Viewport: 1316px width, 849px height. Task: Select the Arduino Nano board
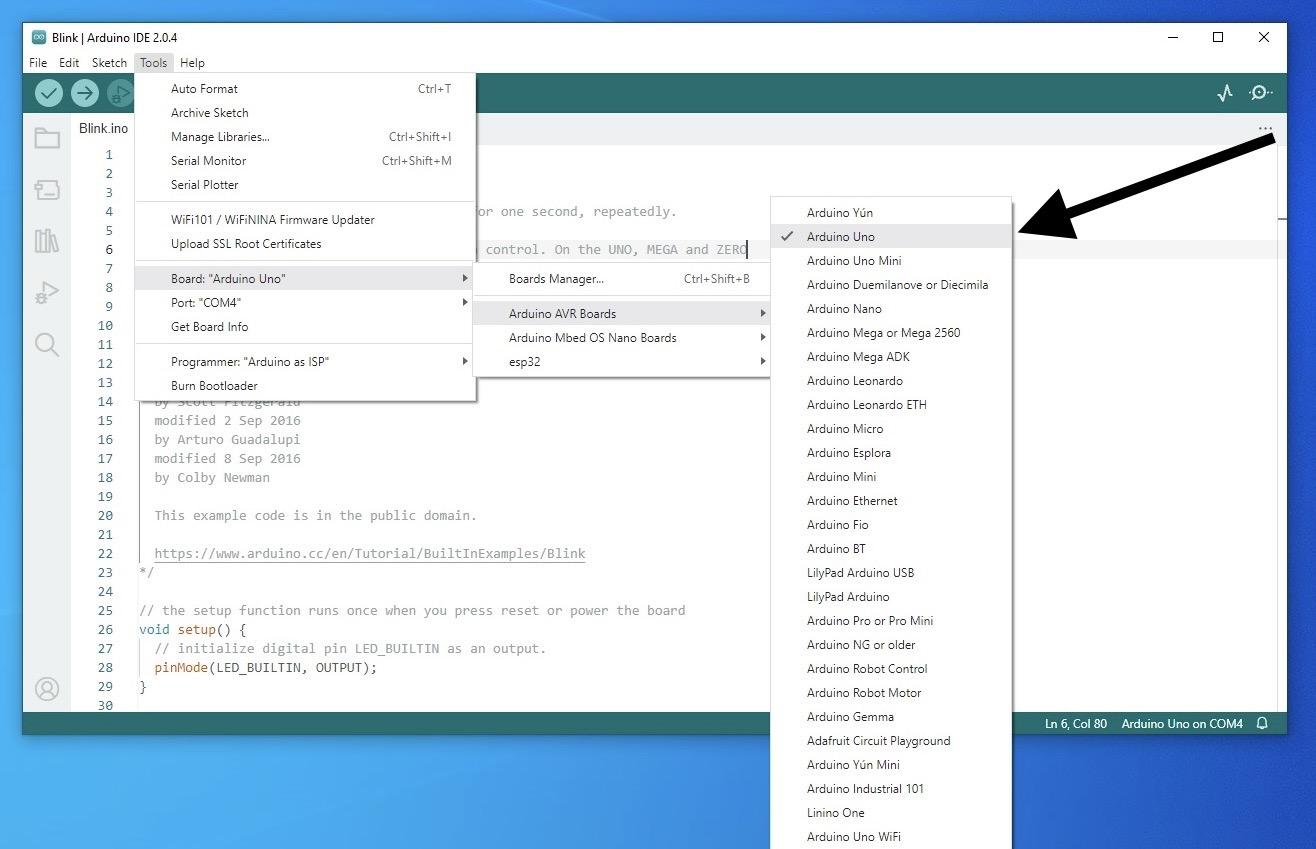point(846,308)
